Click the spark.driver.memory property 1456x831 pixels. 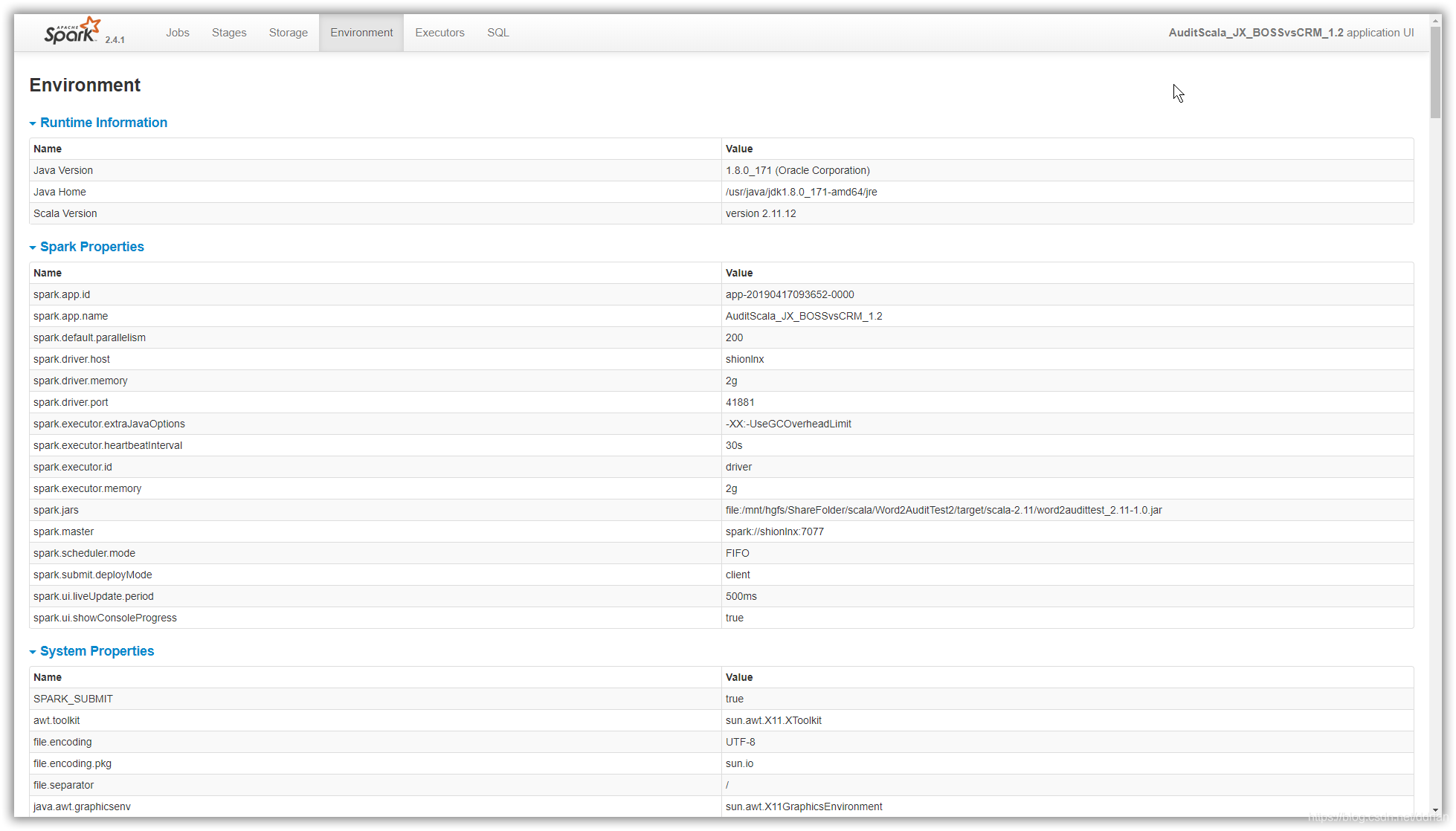click(x=80, y=381)
